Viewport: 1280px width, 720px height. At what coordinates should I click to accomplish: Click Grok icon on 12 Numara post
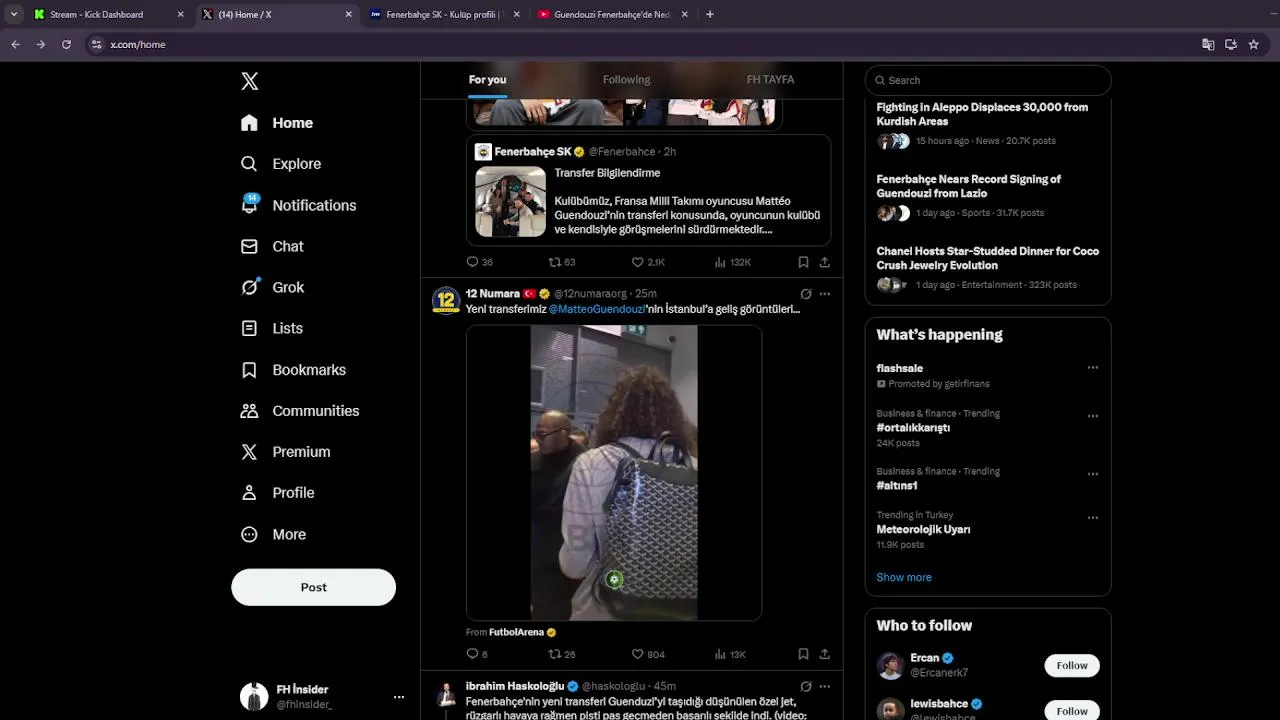806,294
